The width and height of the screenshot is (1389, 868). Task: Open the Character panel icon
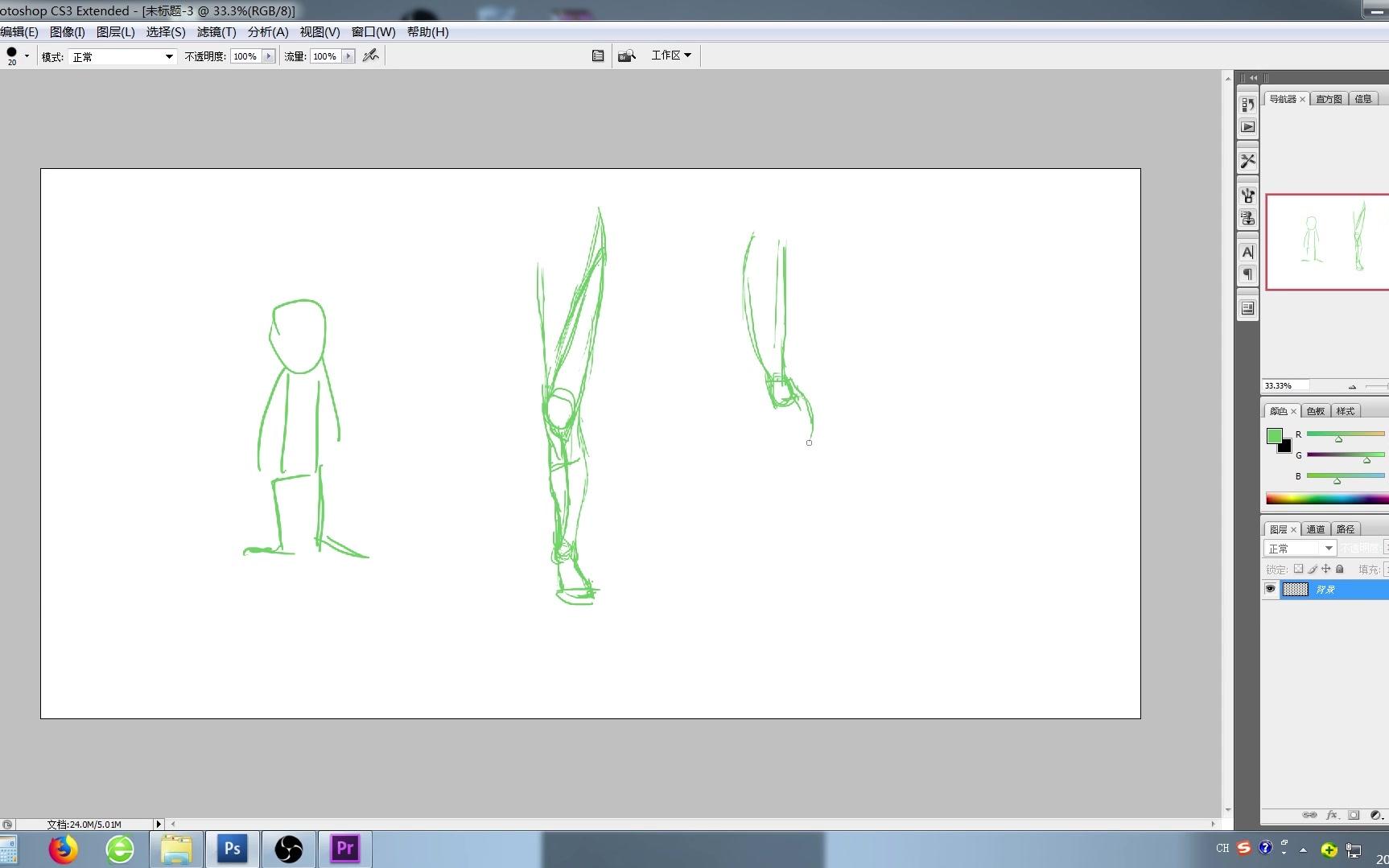pos(1247,252)
